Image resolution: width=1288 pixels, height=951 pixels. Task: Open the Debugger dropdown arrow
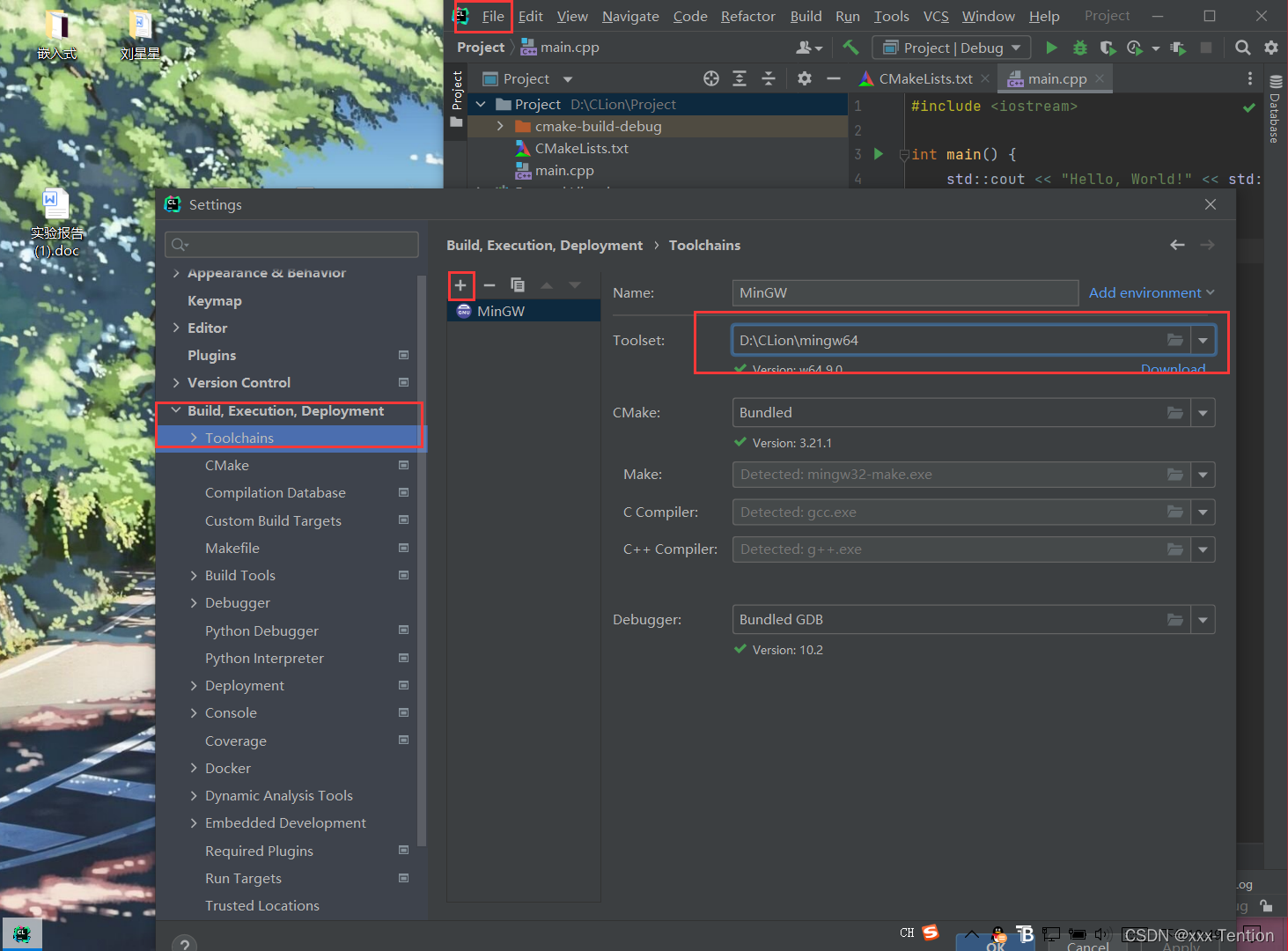click(1203, 620)
